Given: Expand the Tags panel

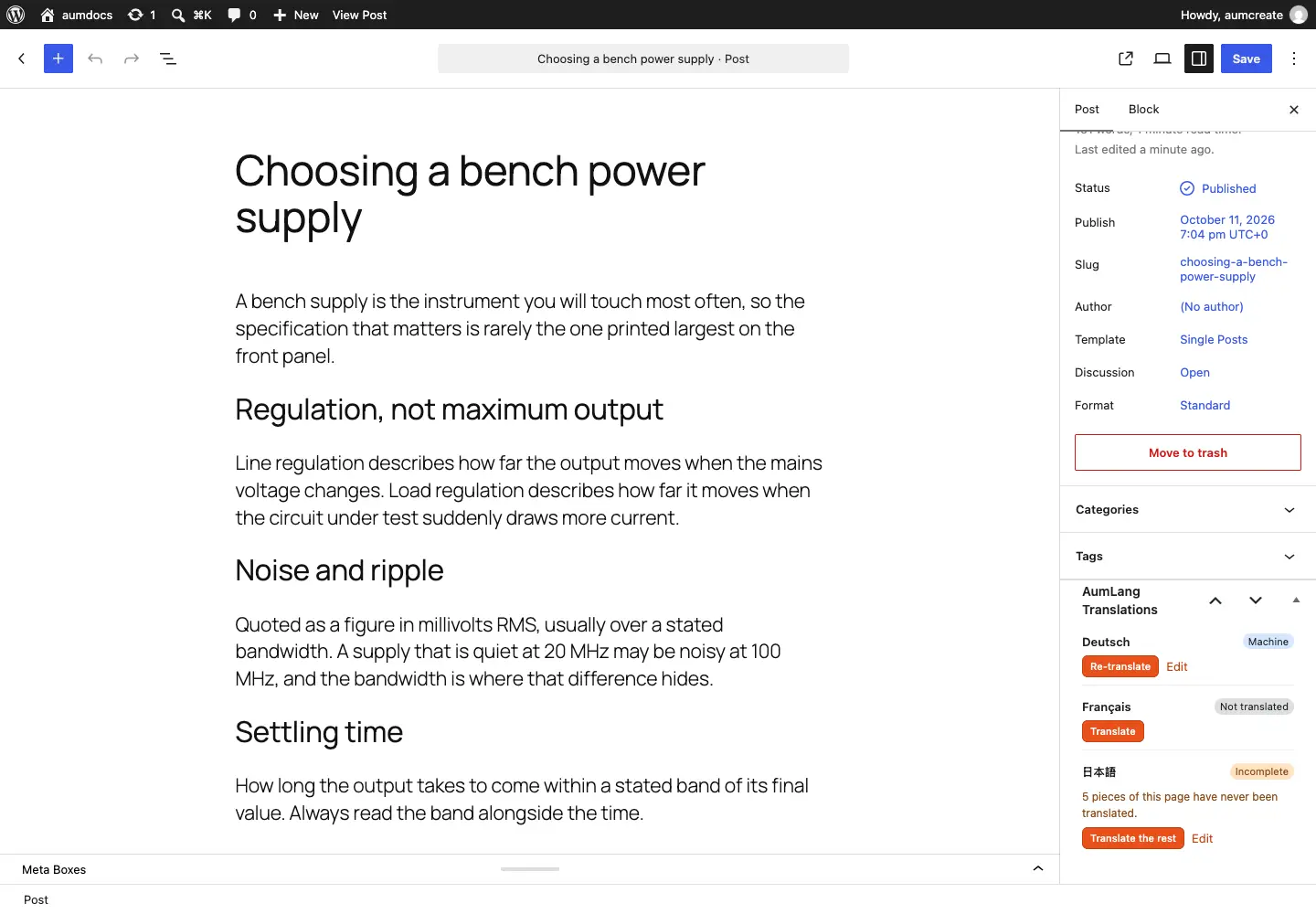Looking at the screenshot, I should point(1188,557).
